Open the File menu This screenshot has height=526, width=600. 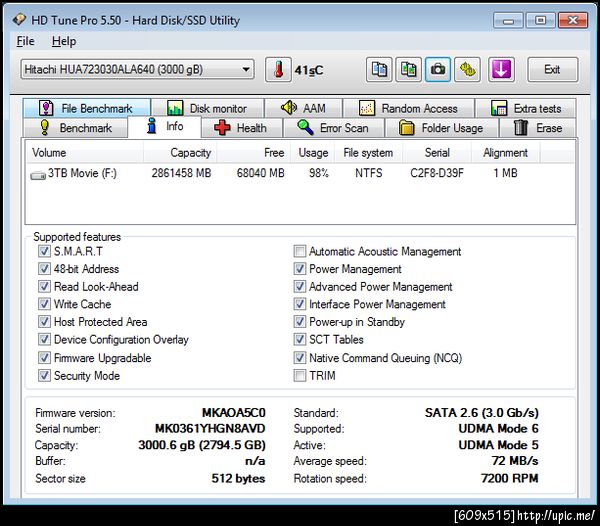pyautogui.click(x=26, y=41)
